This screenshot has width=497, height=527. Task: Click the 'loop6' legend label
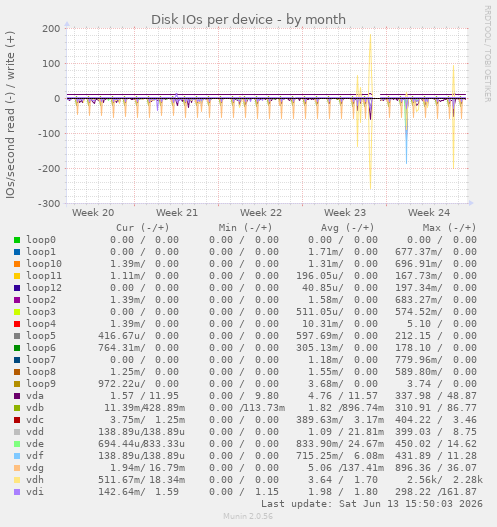(41, 348)
